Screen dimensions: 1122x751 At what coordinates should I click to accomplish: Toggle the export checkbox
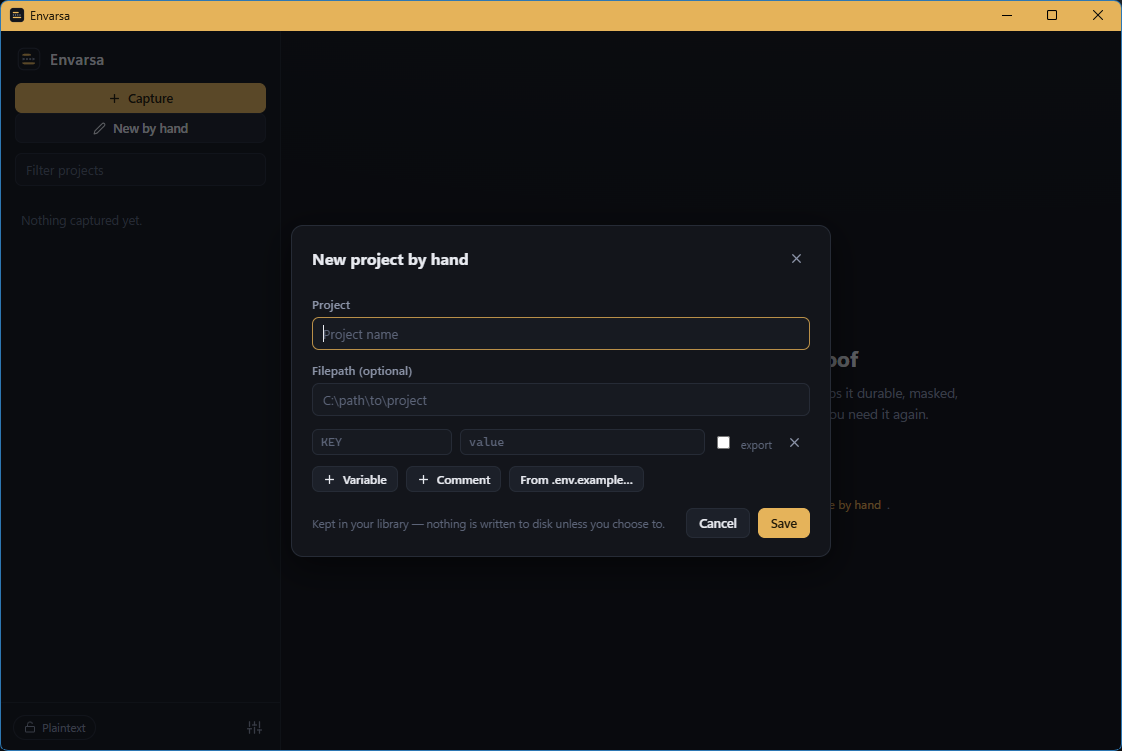[x=723, y=443]
